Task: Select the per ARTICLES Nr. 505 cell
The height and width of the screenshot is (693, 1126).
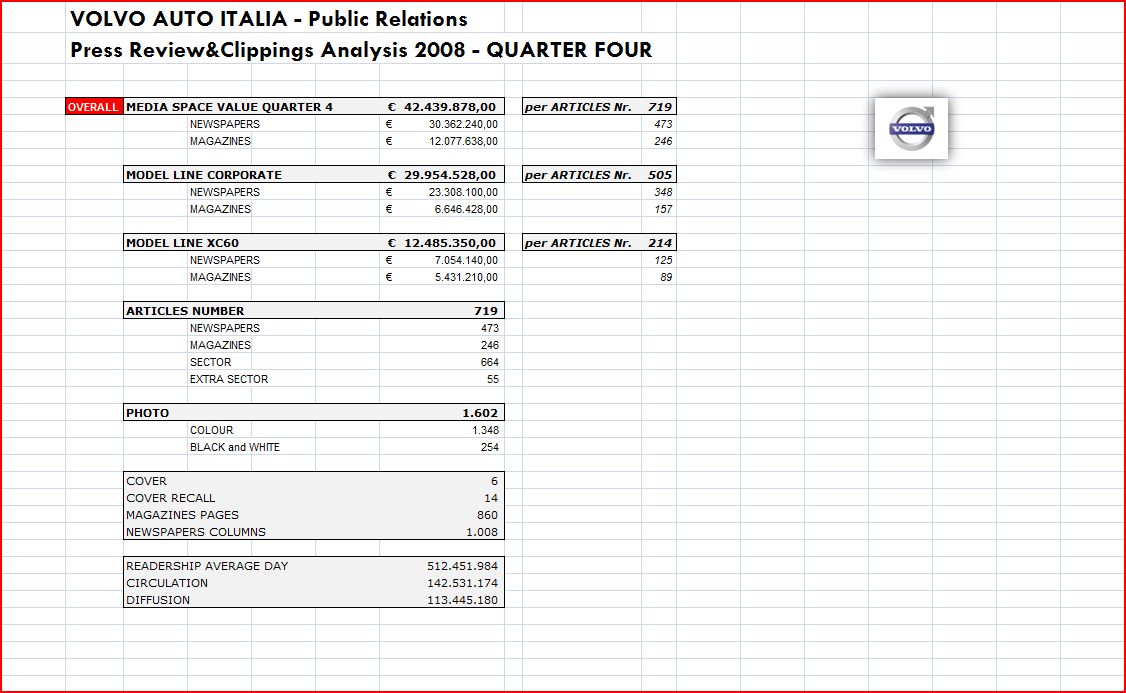Action: click(598, 175)
